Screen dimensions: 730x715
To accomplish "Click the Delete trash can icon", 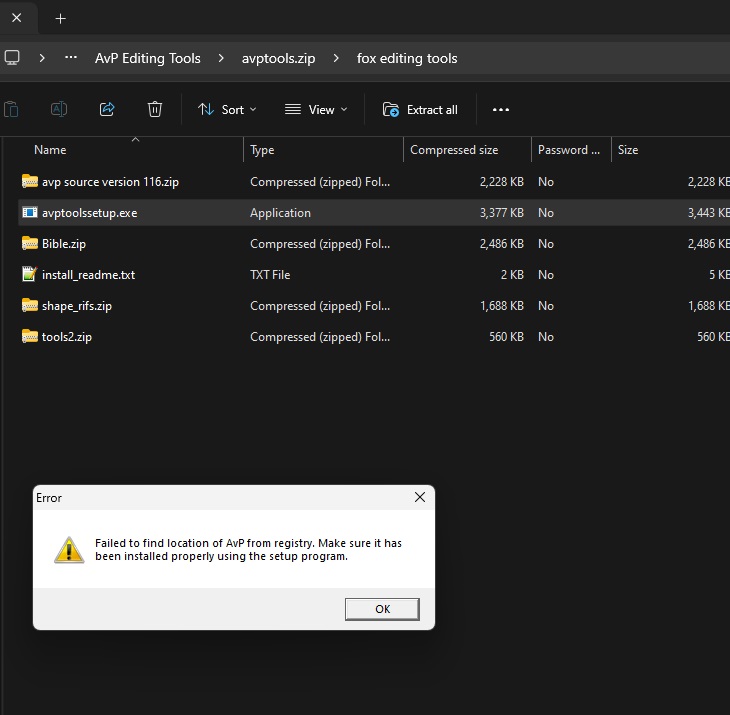I will [155, 109].
